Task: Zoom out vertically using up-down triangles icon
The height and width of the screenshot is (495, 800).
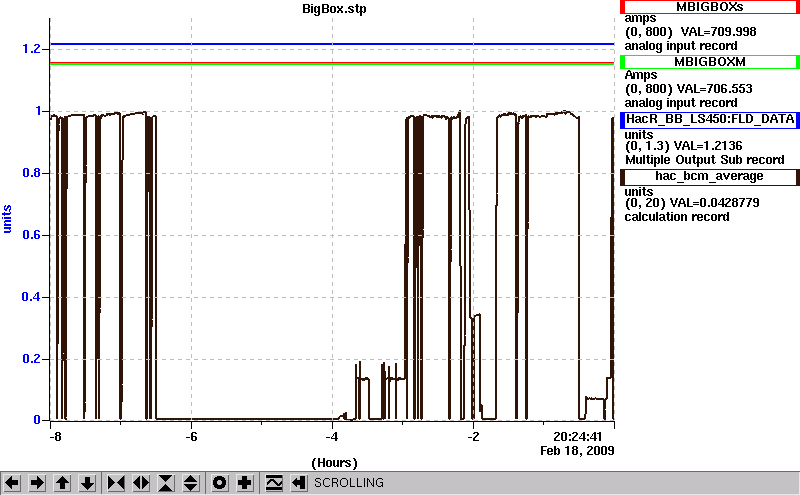Action: (191, 483)
